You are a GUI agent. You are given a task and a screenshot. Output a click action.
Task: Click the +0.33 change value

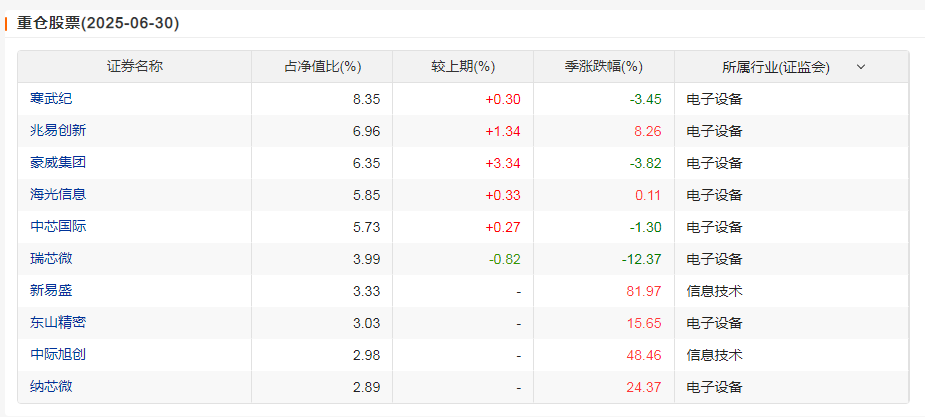[503, 195]
